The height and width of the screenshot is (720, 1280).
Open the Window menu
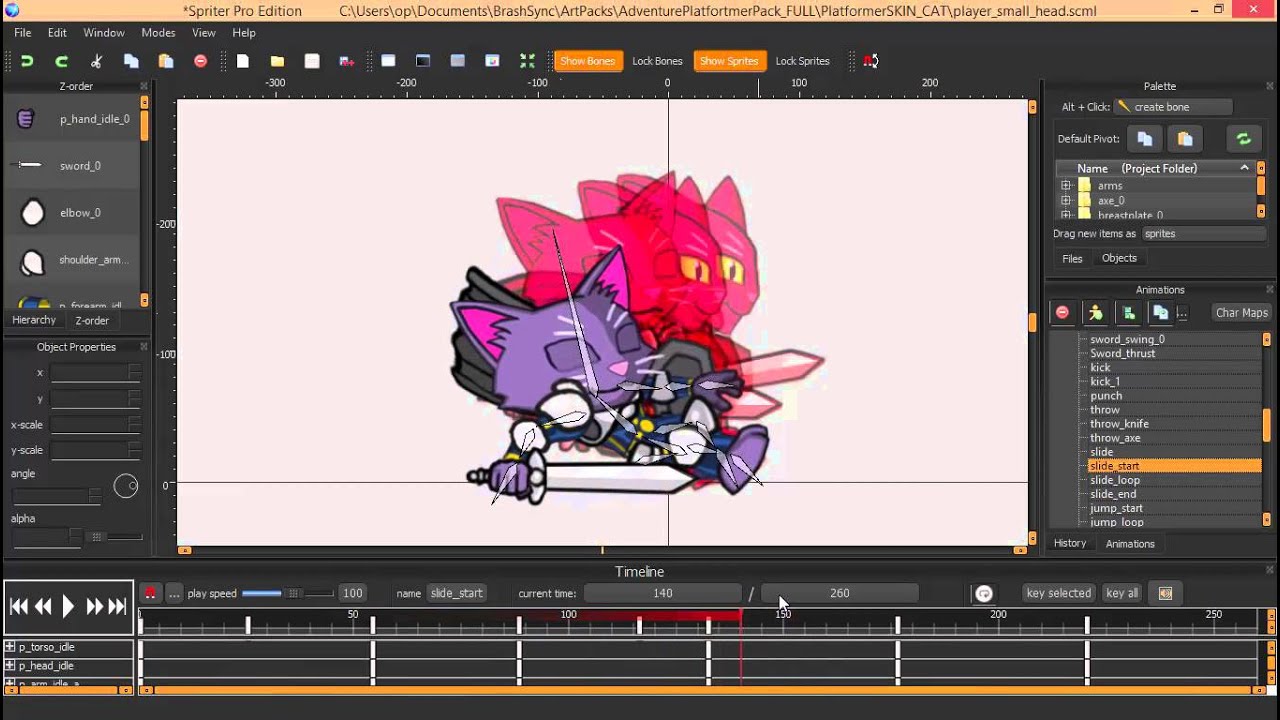(x=104, y=33)
